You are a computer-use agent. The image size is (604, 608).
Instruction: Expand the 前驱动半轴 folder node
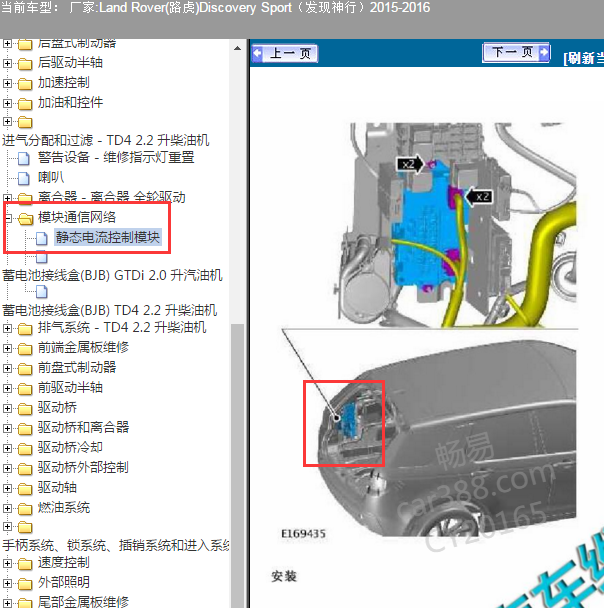(x=7, y=388)
